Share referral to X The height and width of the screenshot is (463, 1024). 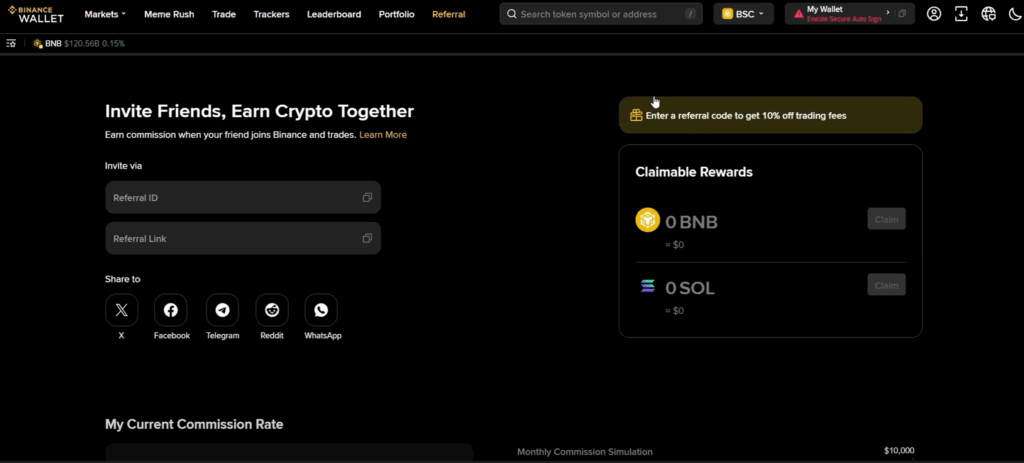pyautogui.click(x=121, y=310)
